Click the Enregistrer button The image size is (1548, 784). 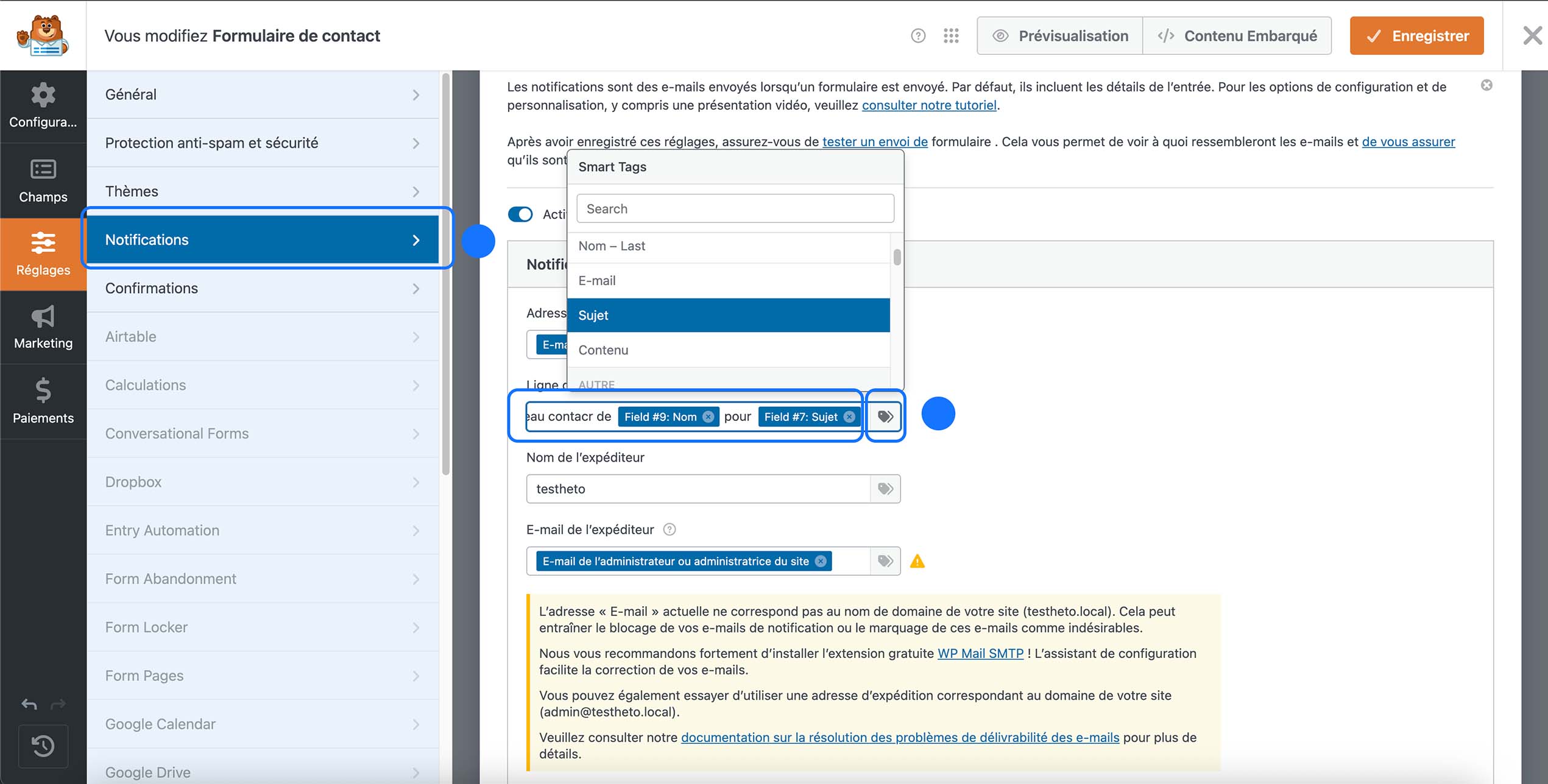[x=1416, y=35]
